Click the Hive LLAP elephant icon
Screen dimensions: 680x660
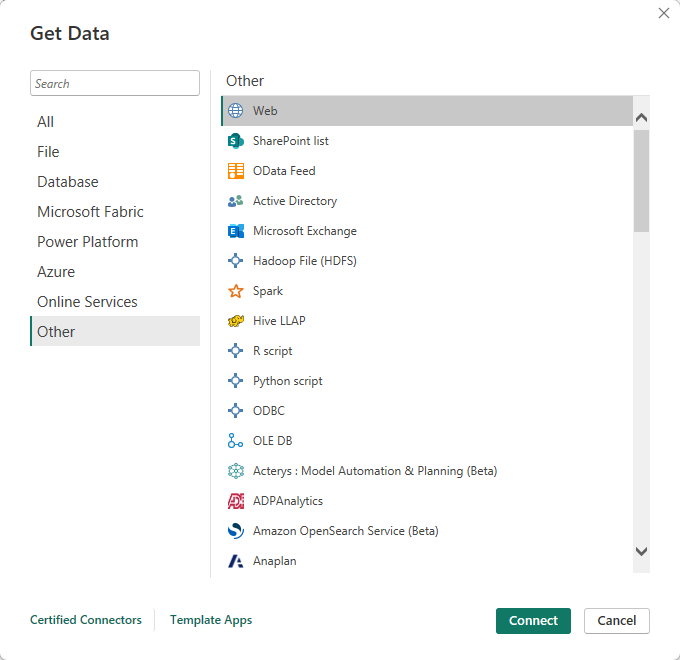pyautogui.click(x=235, y=321)
